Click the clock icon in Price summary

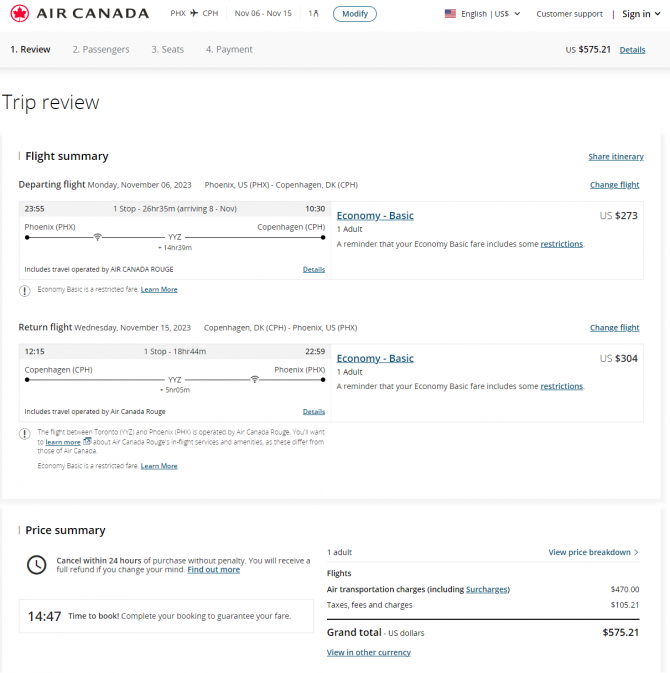pyautogui.click(x=36, y=564)
